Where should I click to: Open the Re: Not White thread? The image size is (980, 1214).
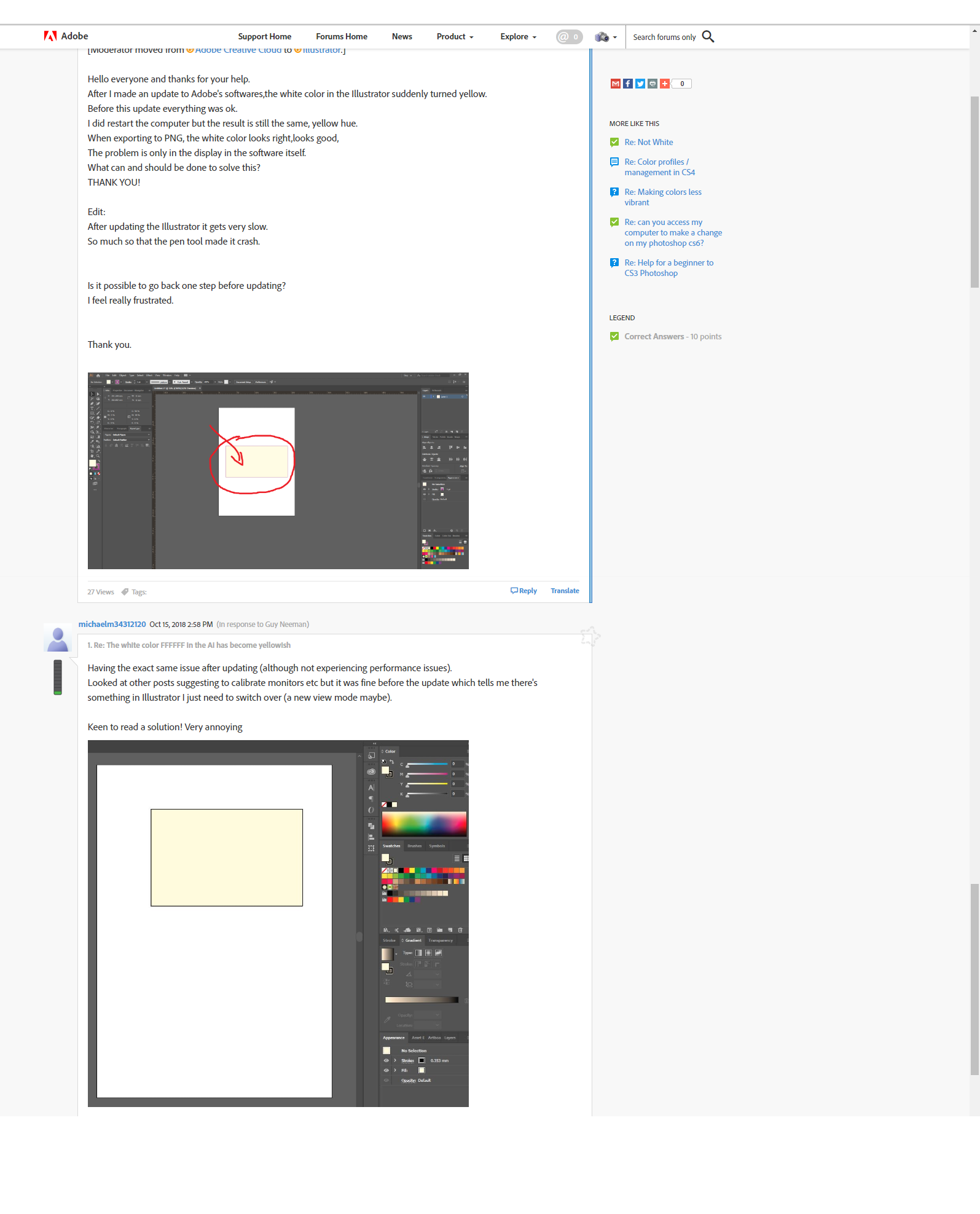pos(649,143)
